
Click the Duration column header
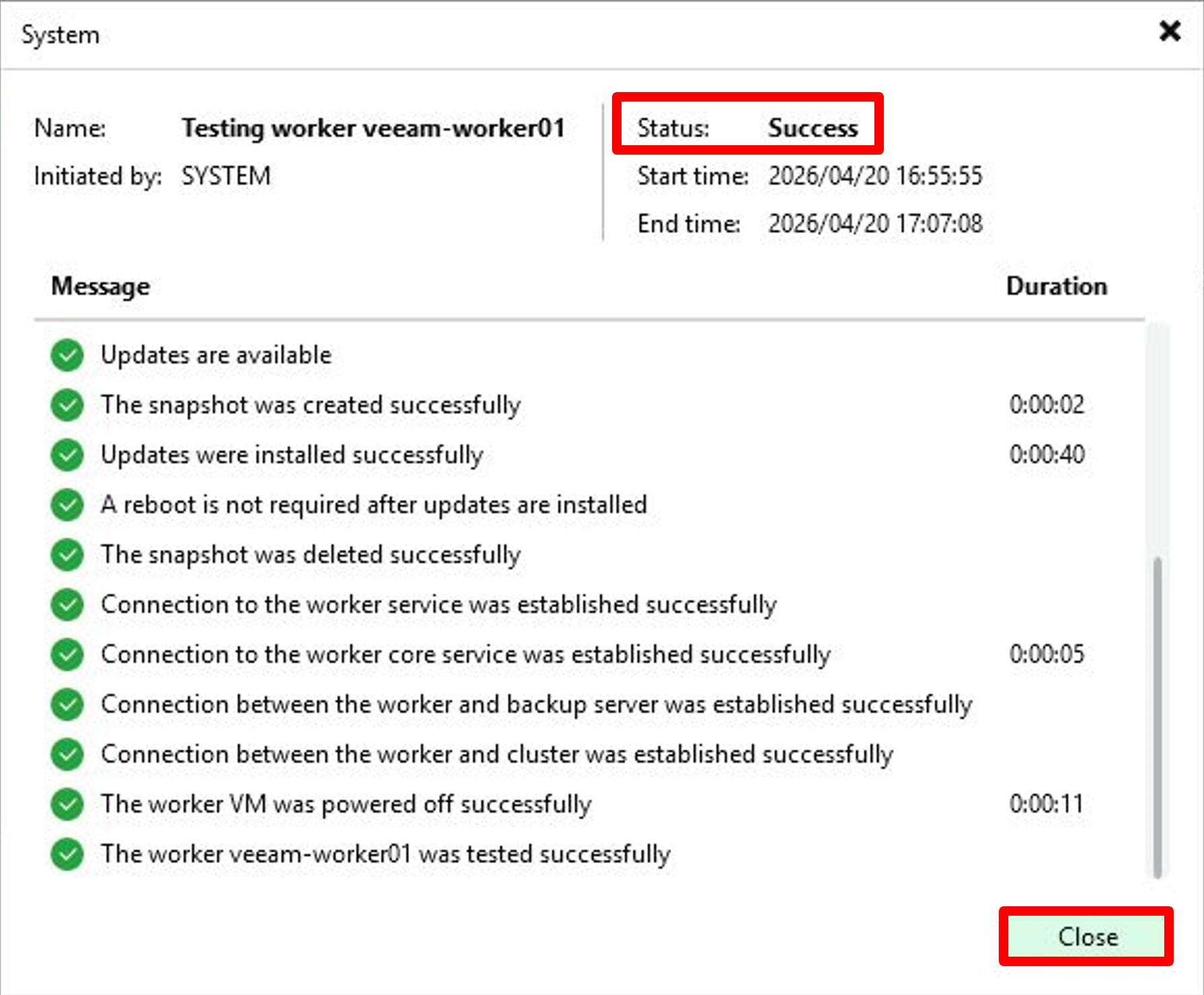1057,286
